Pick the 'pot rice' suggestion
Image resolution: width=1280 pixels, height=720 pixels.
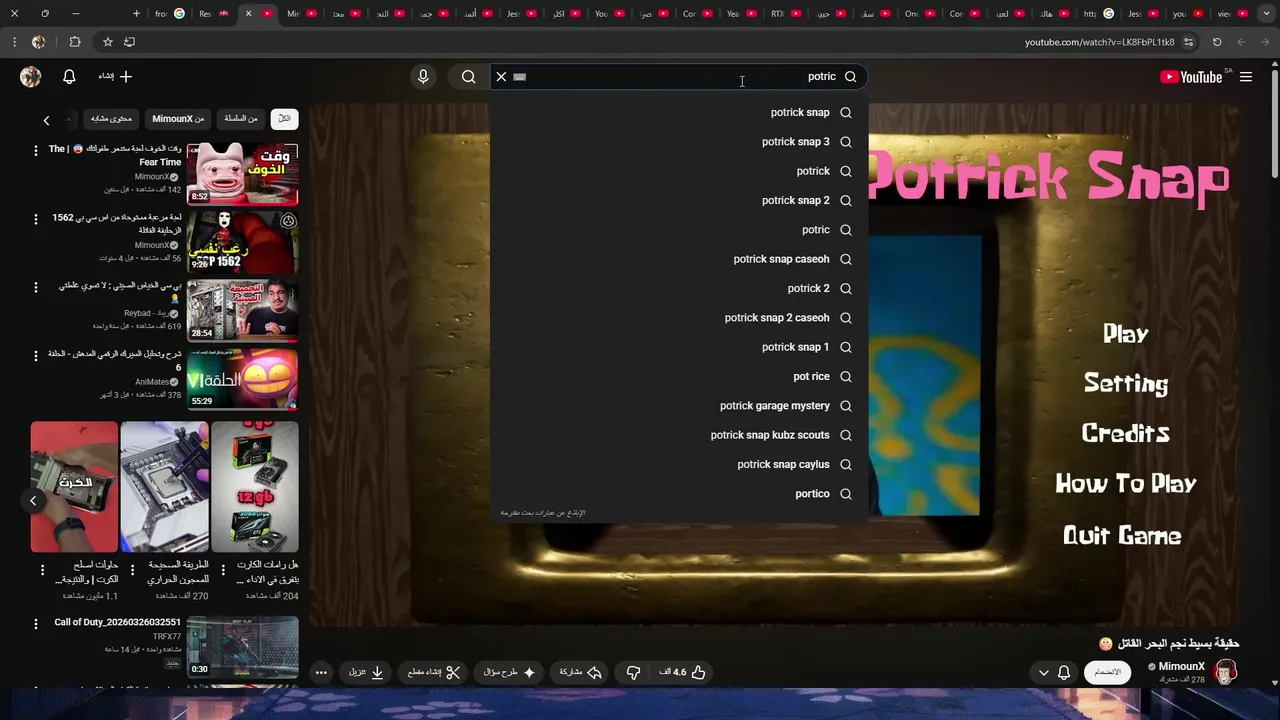pyautogui.click(x=678, y=377)
